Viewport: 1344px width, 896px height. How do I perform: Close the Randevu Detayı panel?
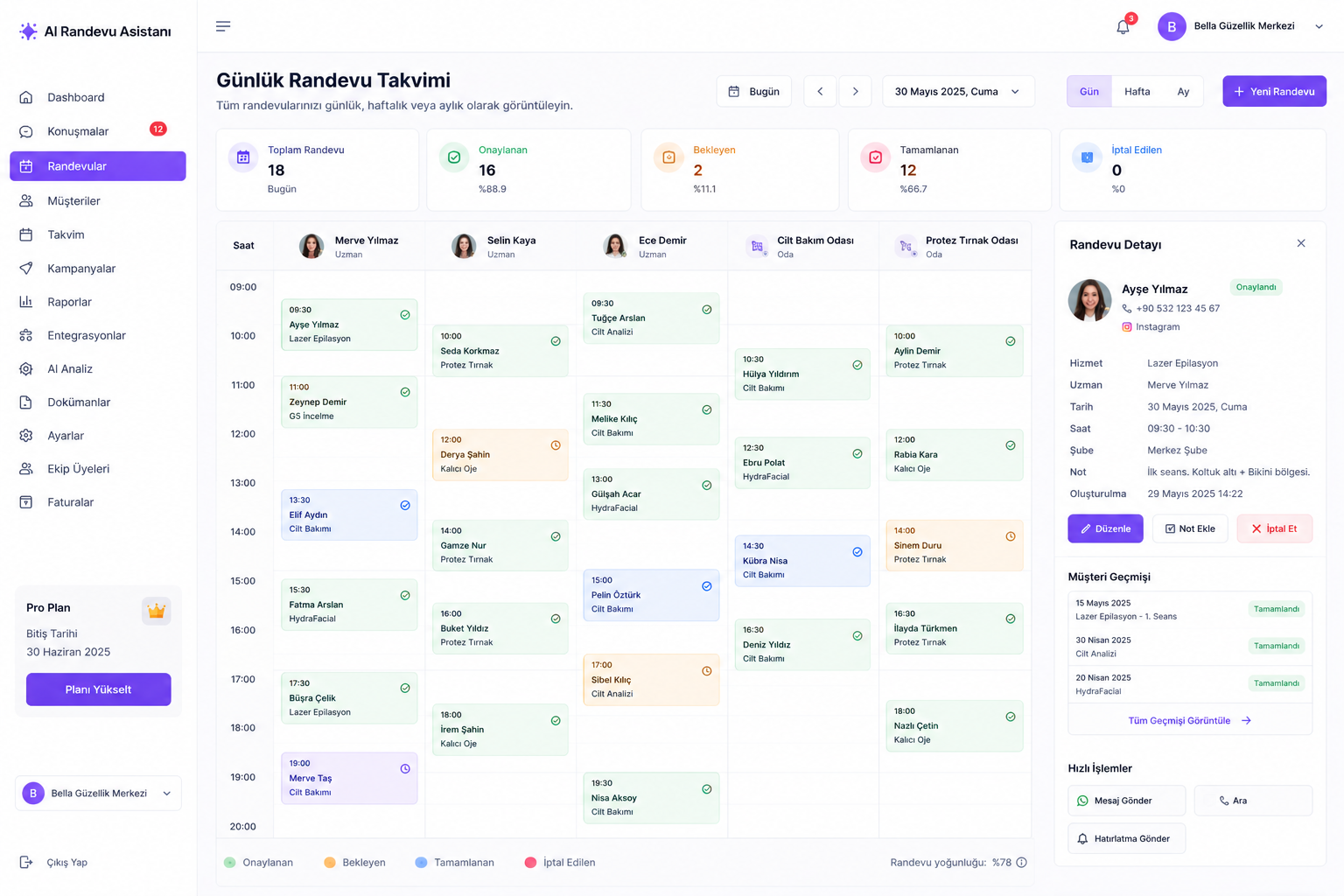point(1301,243)
